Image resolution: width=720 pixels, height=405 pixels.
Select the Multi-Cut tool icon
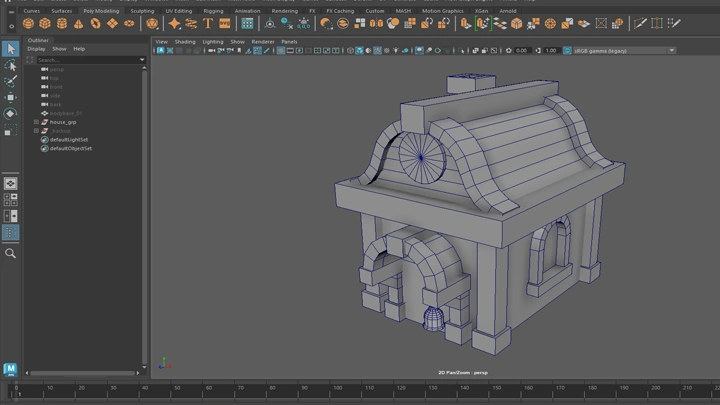[x=640, y=23]
